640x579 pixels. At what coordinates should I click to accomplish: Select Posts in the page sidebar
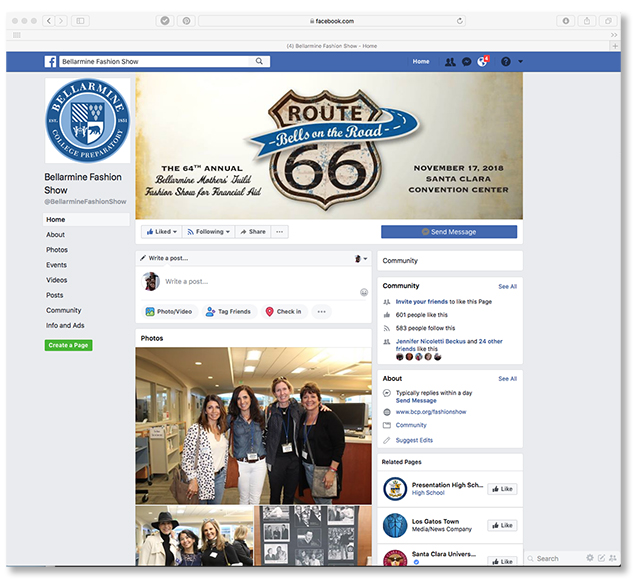pyautogui.click(x=55, y=295)
